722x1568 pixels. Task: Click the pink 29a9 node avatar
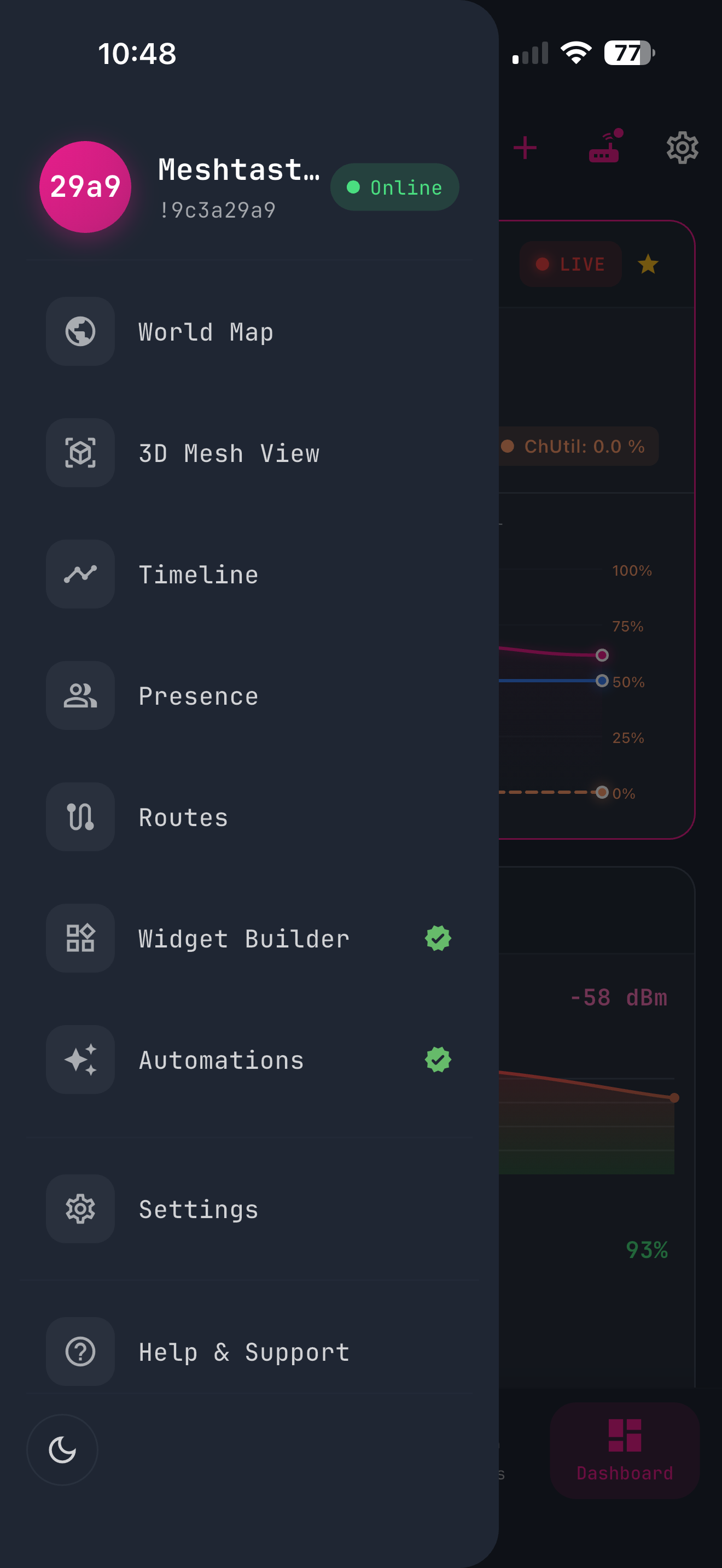85,188
